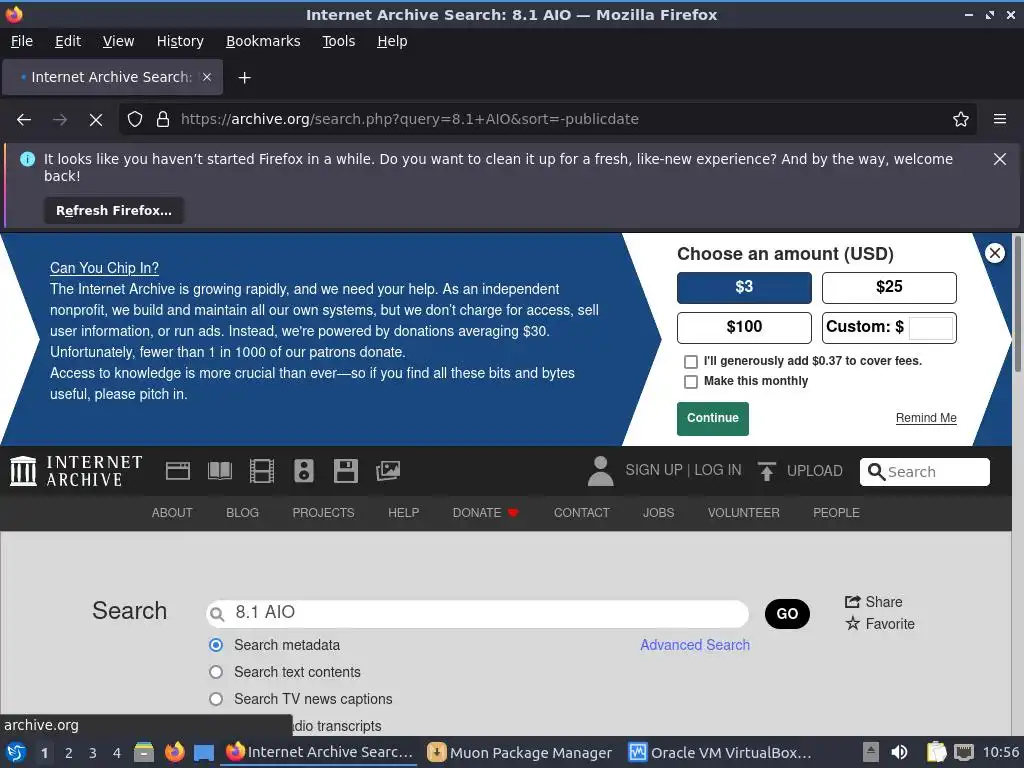This screenshot has height=768, width=1024.
Task: Open the Firefox hamburger menu
Action: 1000,120
